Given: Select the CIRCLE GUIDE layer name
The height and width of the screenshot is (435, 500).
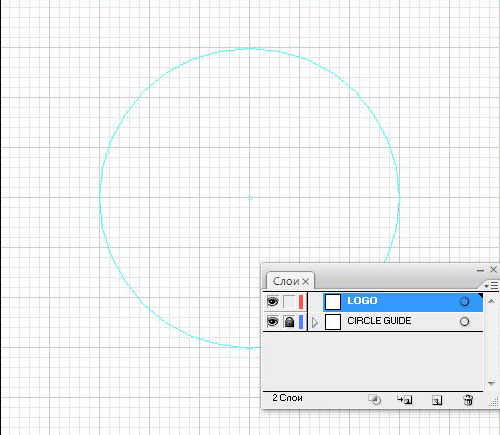Looking at the screenshot, I should pyautogui.click(x=379, y=321).
